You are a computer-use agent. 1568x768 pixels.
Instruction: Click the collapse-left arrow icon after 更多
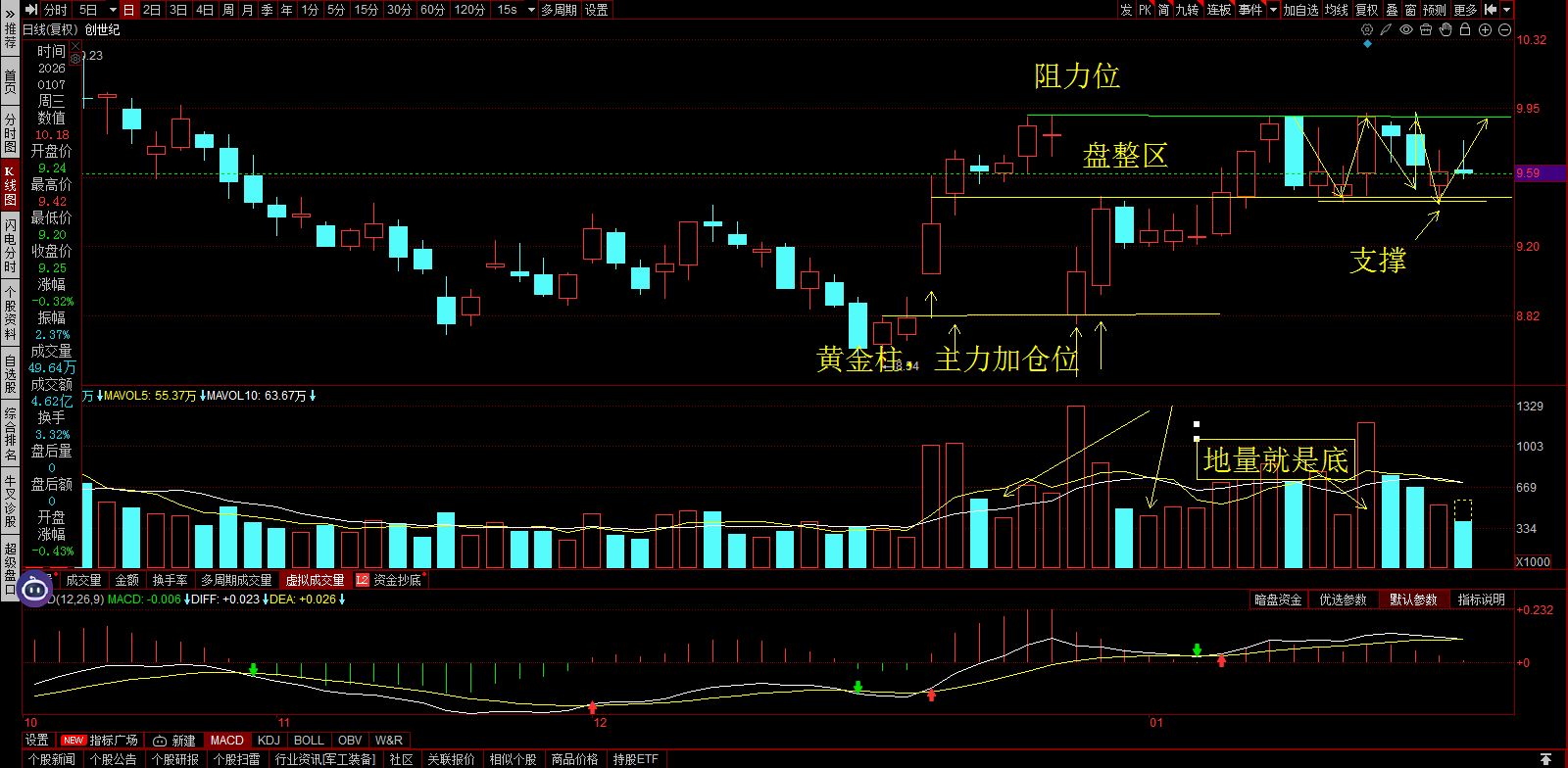point(1491,10)
